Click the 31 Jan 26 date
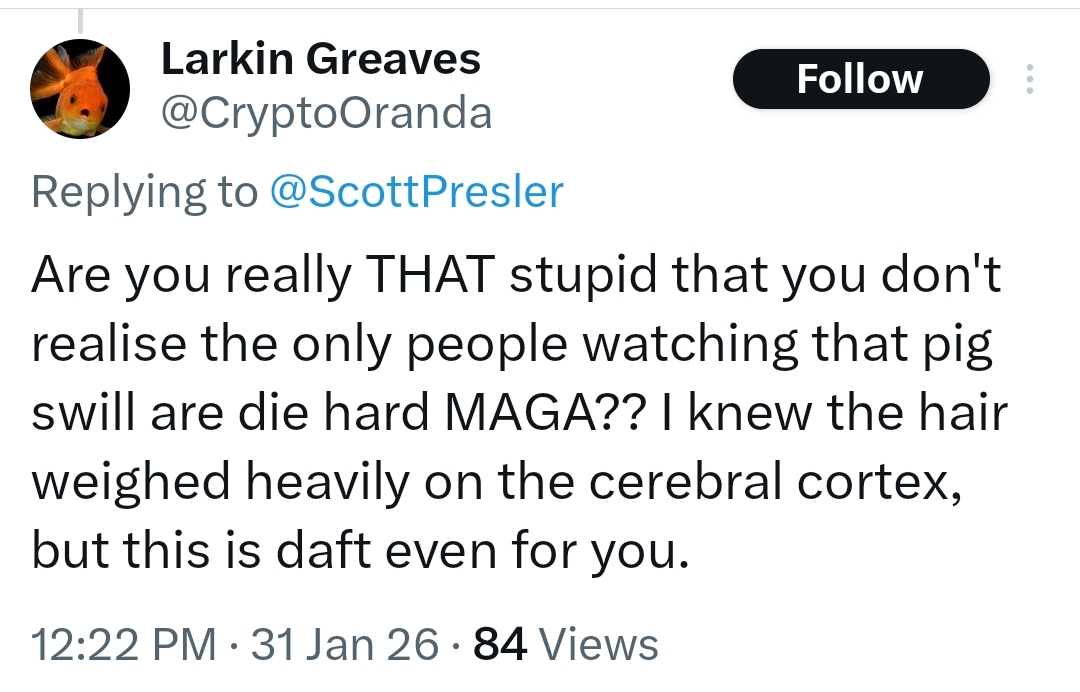1080x692 pixels. pyautogui.click(x=344, y=645)
